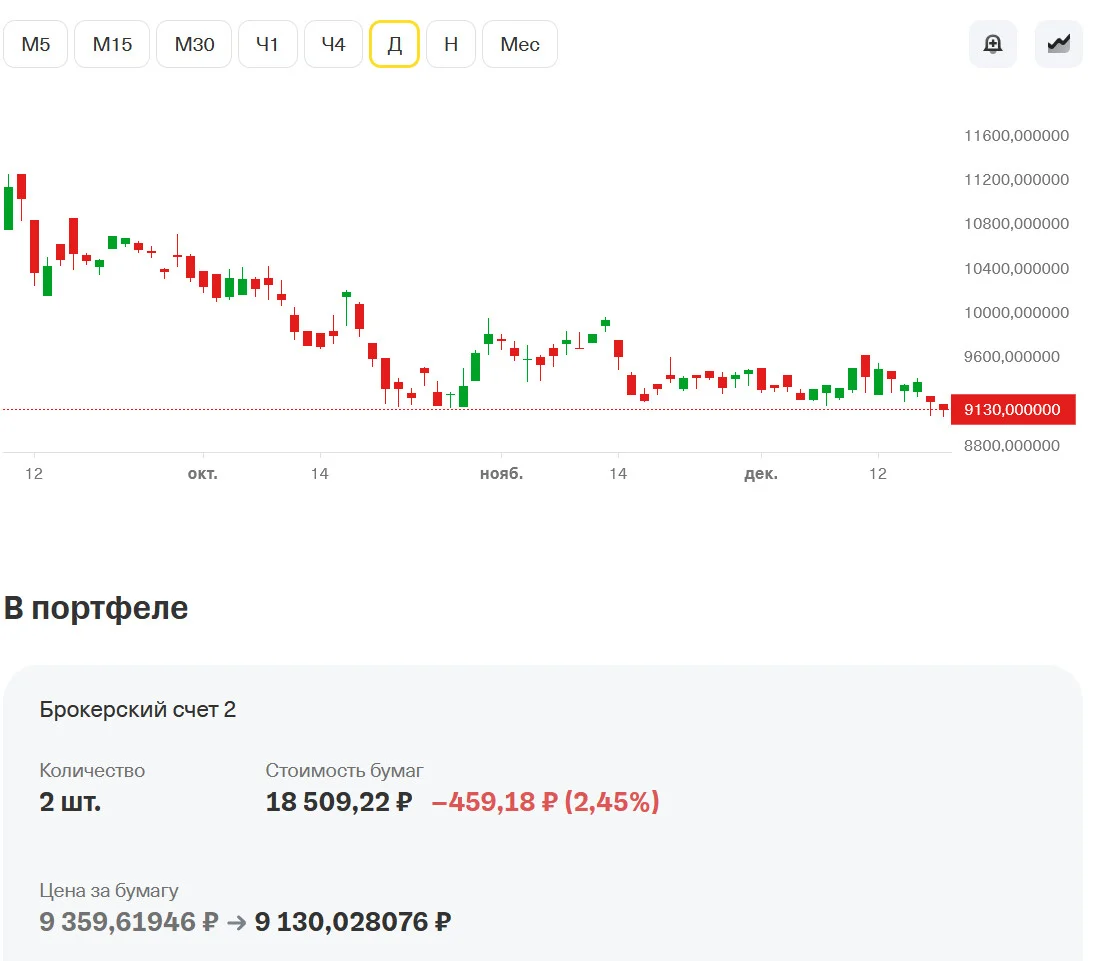Select the Н weekly timeframe

pos(451,44)
